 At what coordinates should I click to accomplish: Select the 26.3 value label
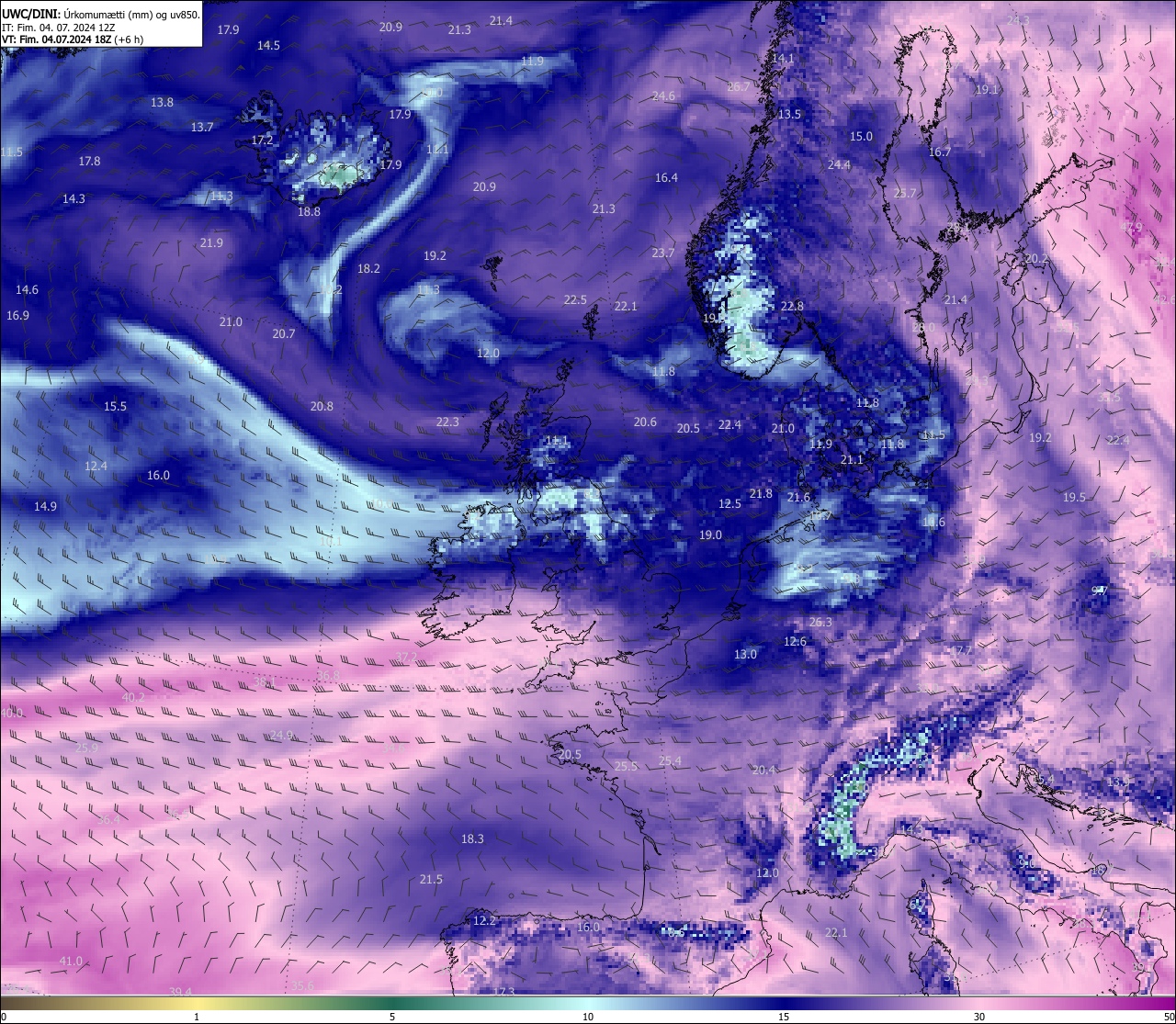click(820, 623)
